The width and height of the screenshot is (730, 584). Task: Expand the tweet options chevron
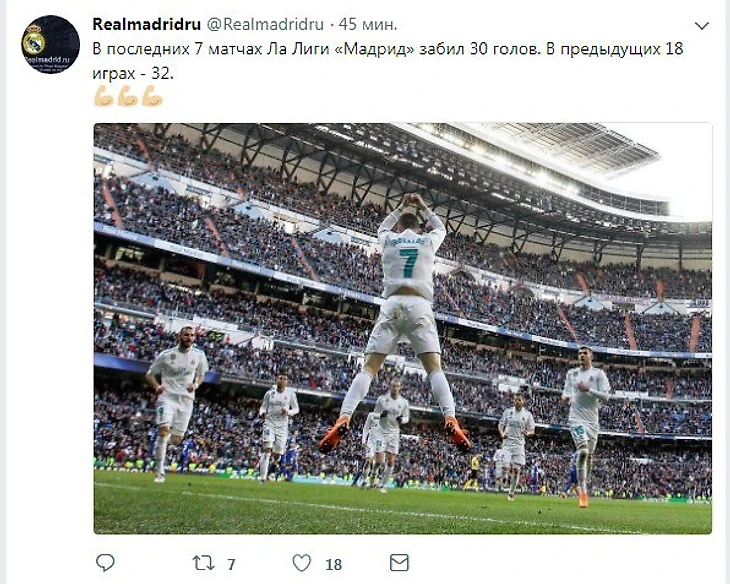pos(702,26)
